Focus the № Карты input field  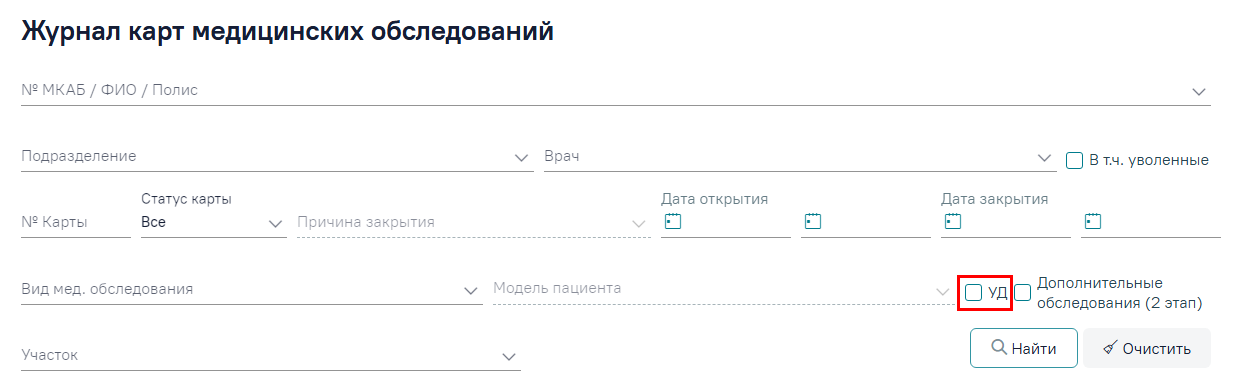coord(76,222)
